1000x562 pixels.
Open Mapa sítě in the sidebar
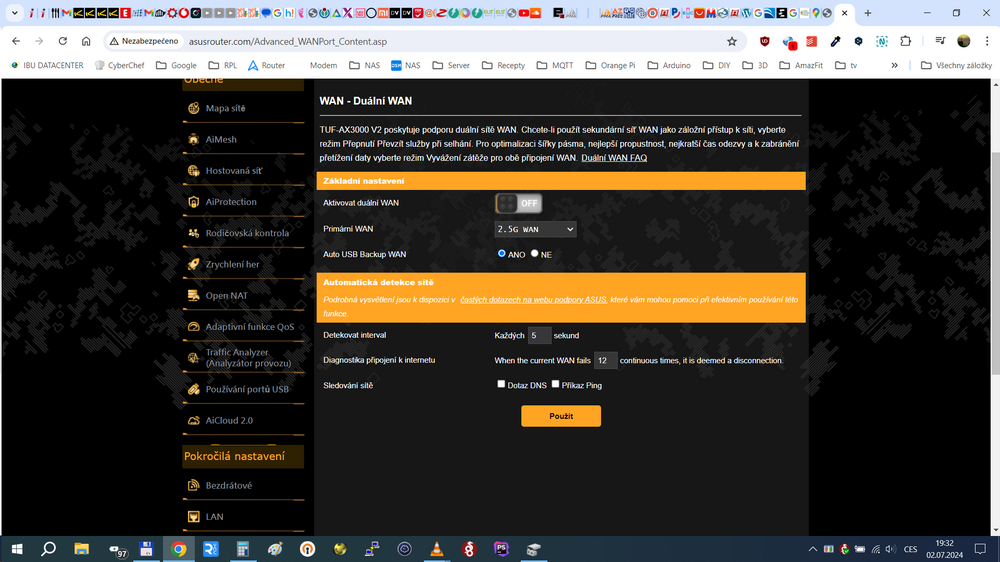pyautogui.click(x=225, y=108)
